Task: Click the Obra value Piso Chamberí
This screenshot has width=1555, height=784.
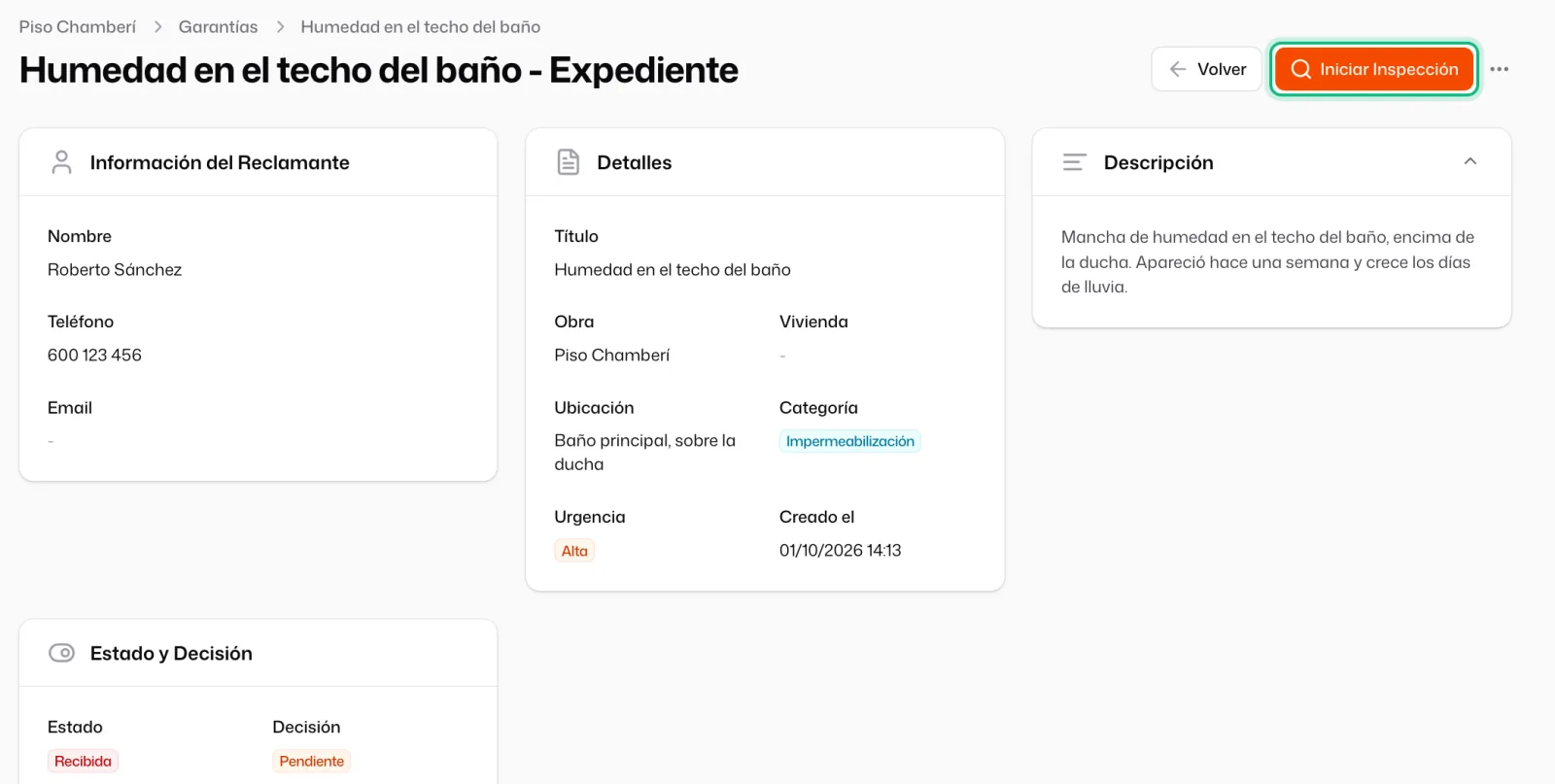Action: click(612, 356)
